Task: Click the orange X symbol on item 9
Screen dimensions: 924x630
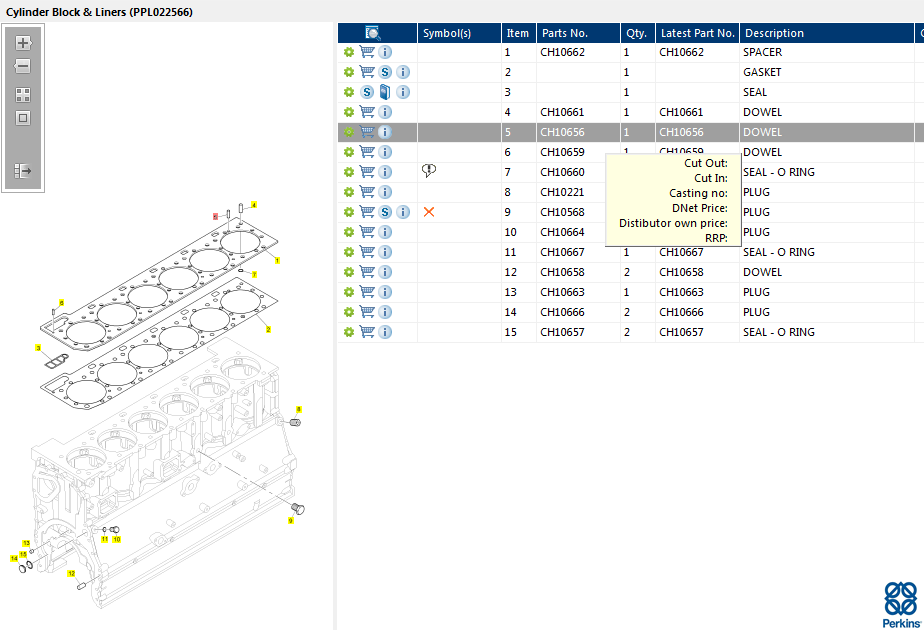Action: click(429, 212)
